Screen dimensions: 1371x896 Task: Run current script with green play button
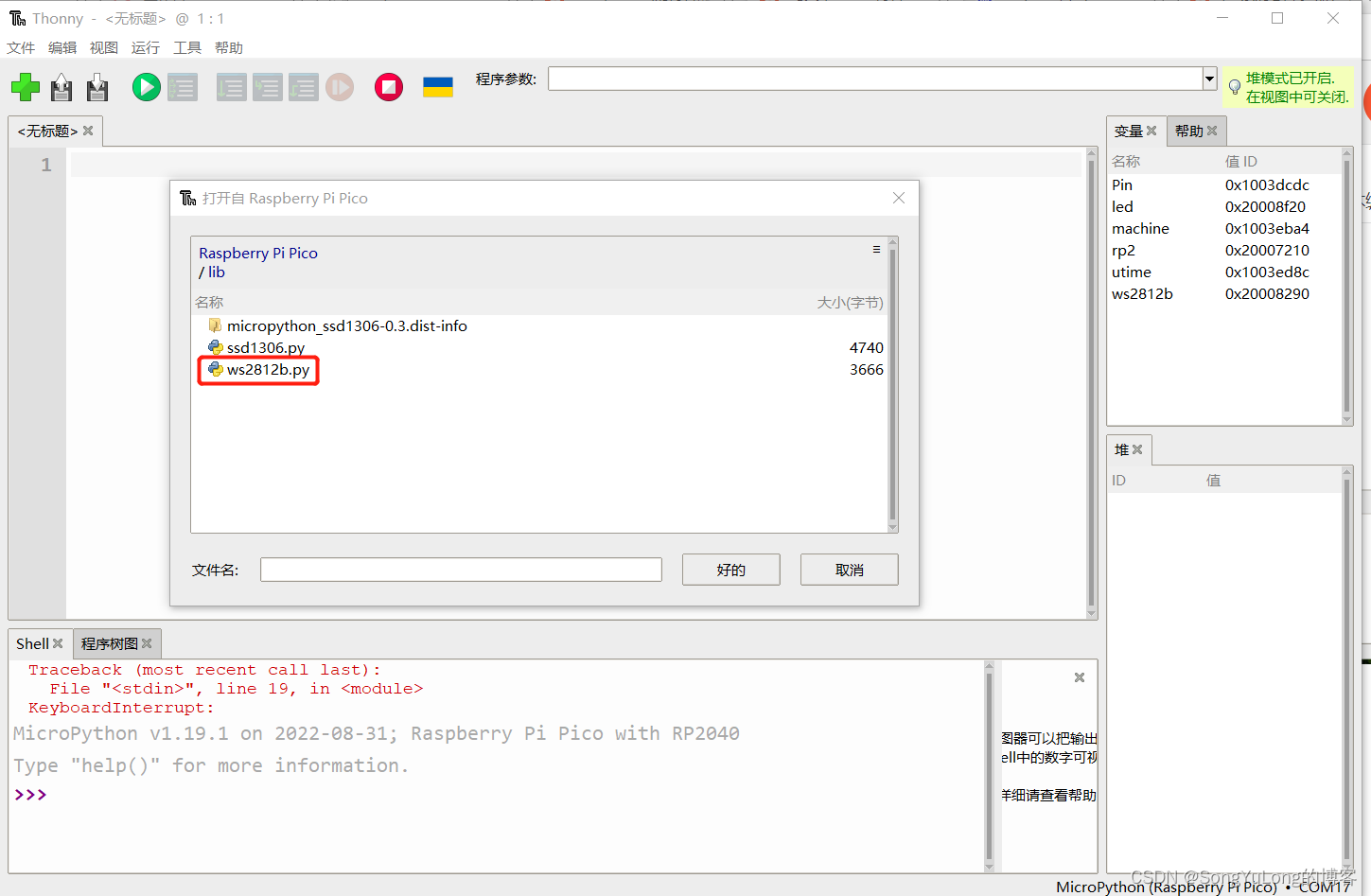(146, 87)
